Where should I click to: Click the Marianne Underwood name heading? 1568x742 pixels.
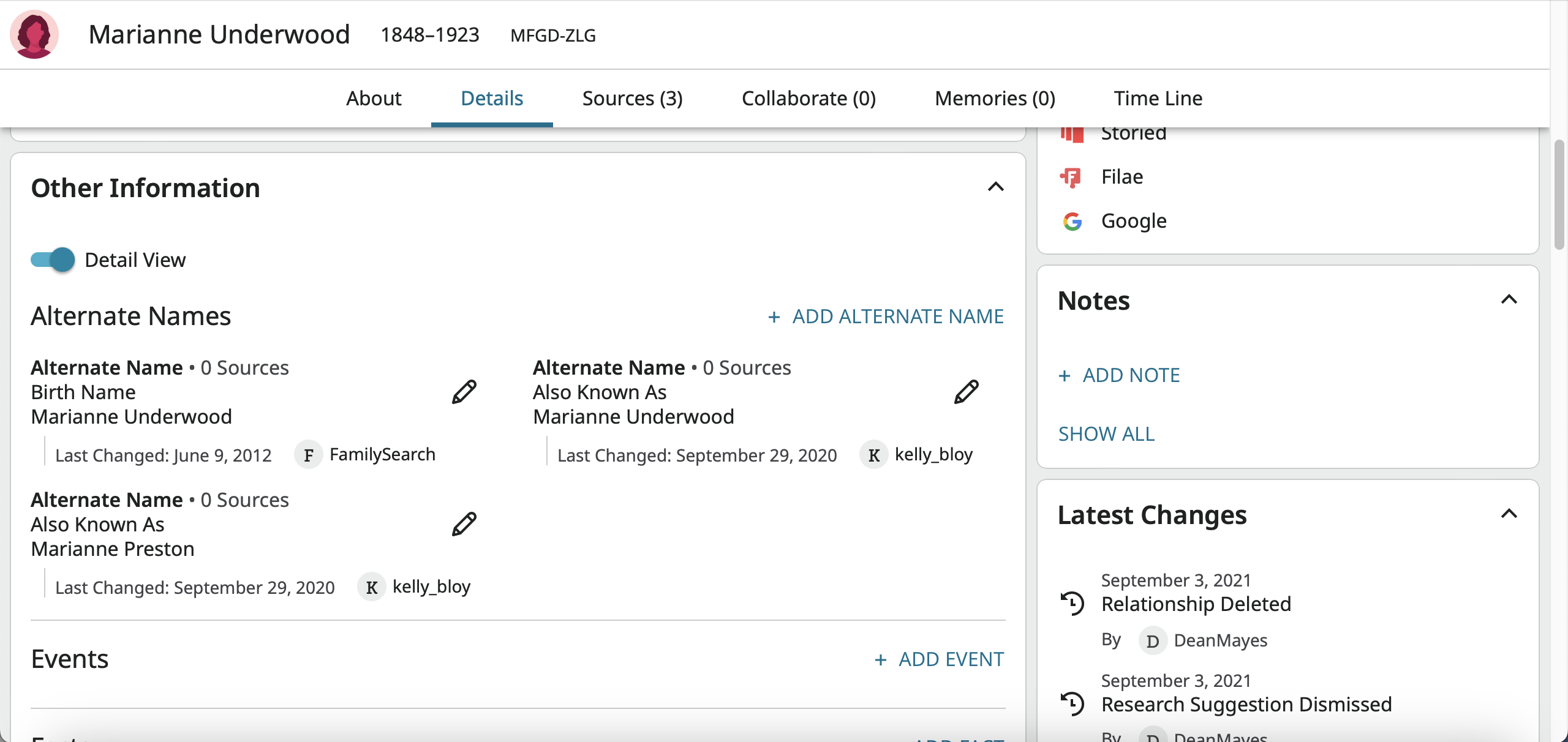[219, 34]
